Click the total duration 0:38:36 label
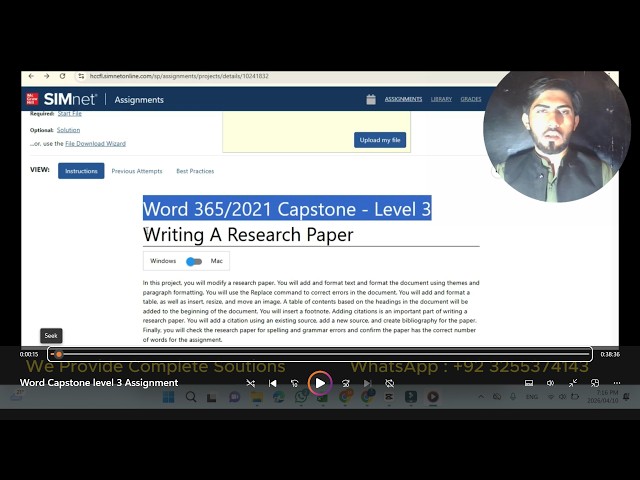The image size is (640, 480). (x=610, y=354)
